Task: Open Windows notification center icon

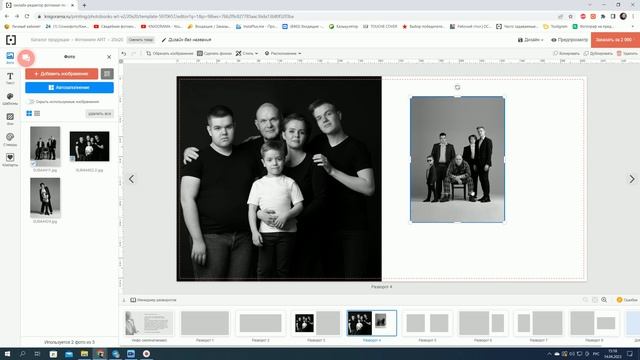Action: pos(630,354)
